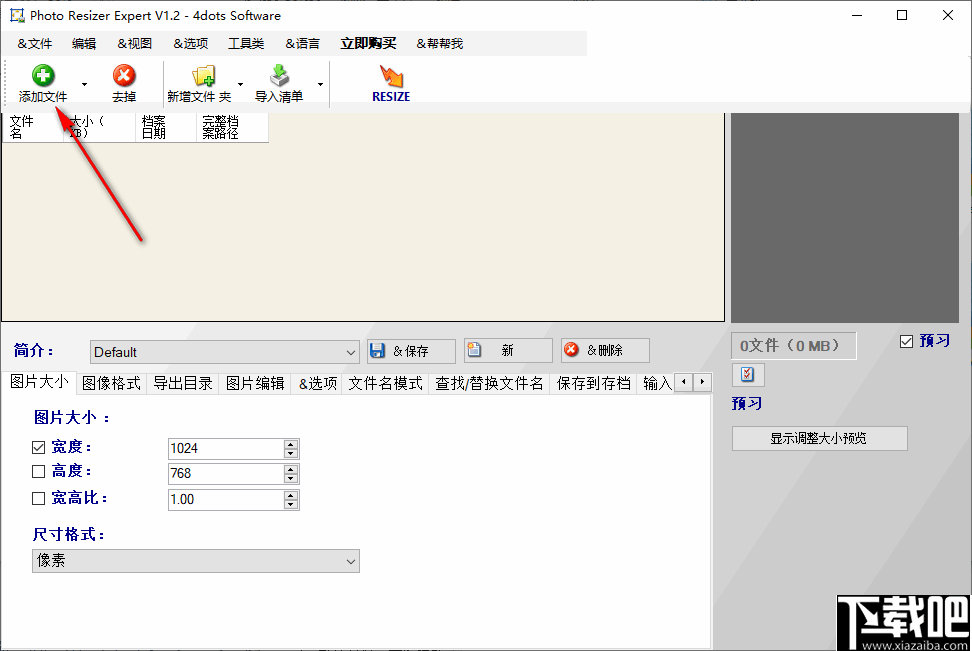Open the 尺寸格式 unit dropdown showing 像素

(350, 561)
